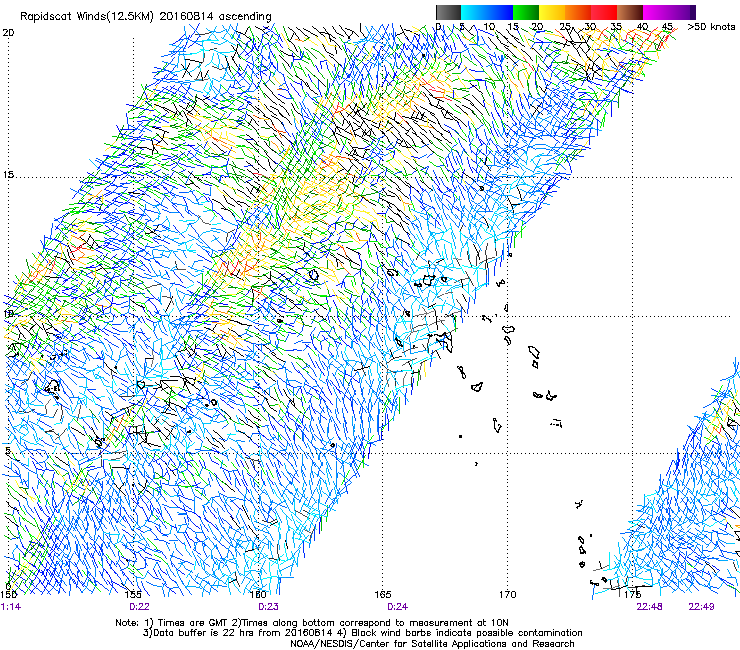
Task: Click the '0:24' purple time label
Action: point(397,607)
